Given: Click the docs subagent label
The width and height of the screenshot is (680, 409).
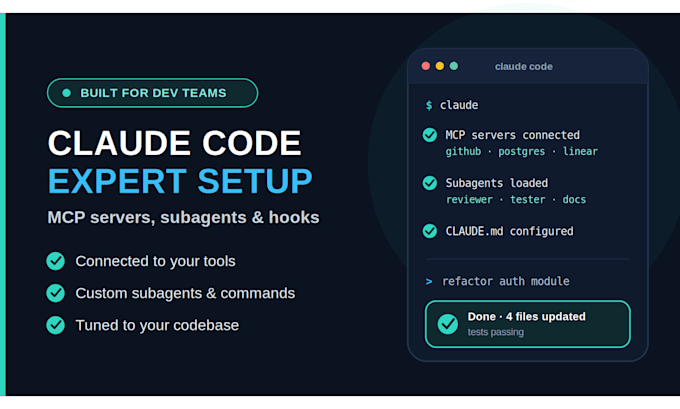Looking at the screenshot, I should [574, 200].
